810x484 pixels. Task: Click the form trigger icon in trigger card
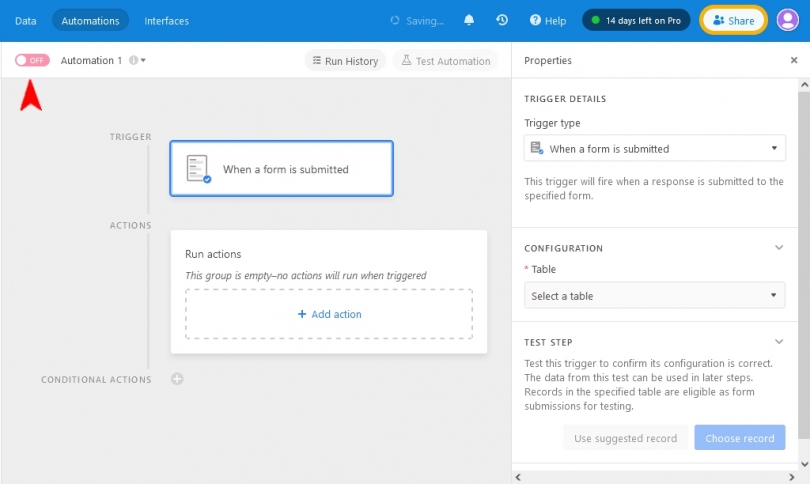point(199,169)
